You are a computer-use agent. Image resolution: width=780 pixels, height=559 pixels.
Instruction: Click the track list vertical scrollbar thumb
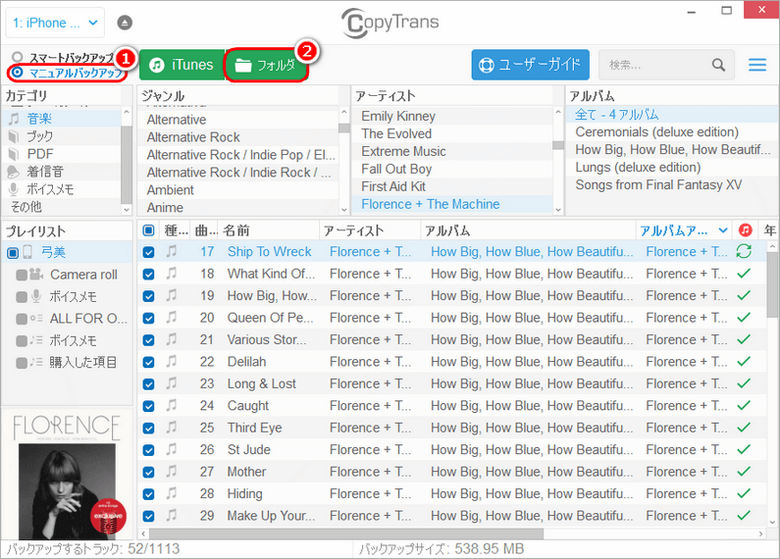click(x=772, y=284)
